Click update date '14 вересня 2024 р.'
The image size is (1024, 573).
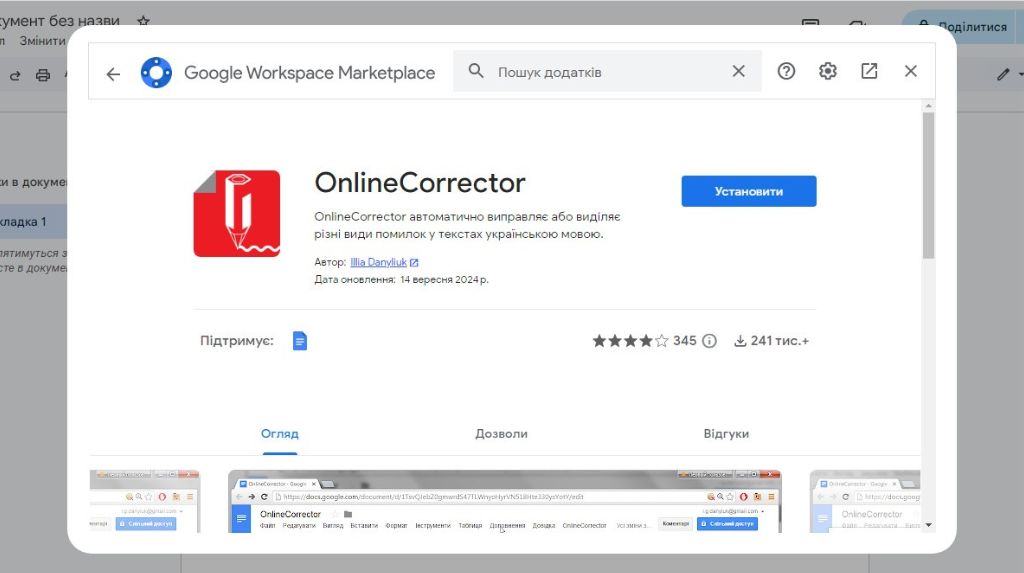[x=444, y=280]
